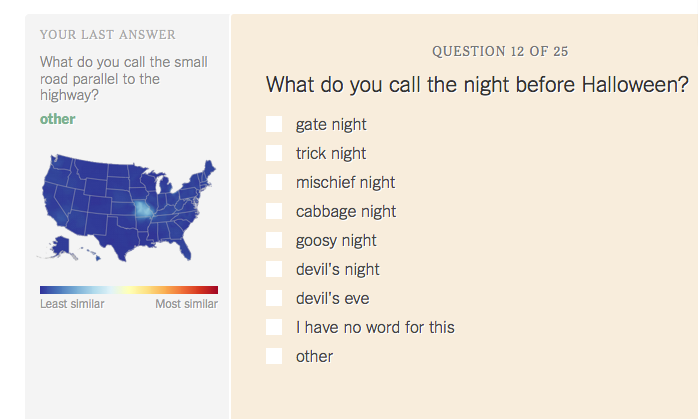Select the goosy night checkbox
The height and width of the screenshot is (419, 698).
tap(274, 240)
